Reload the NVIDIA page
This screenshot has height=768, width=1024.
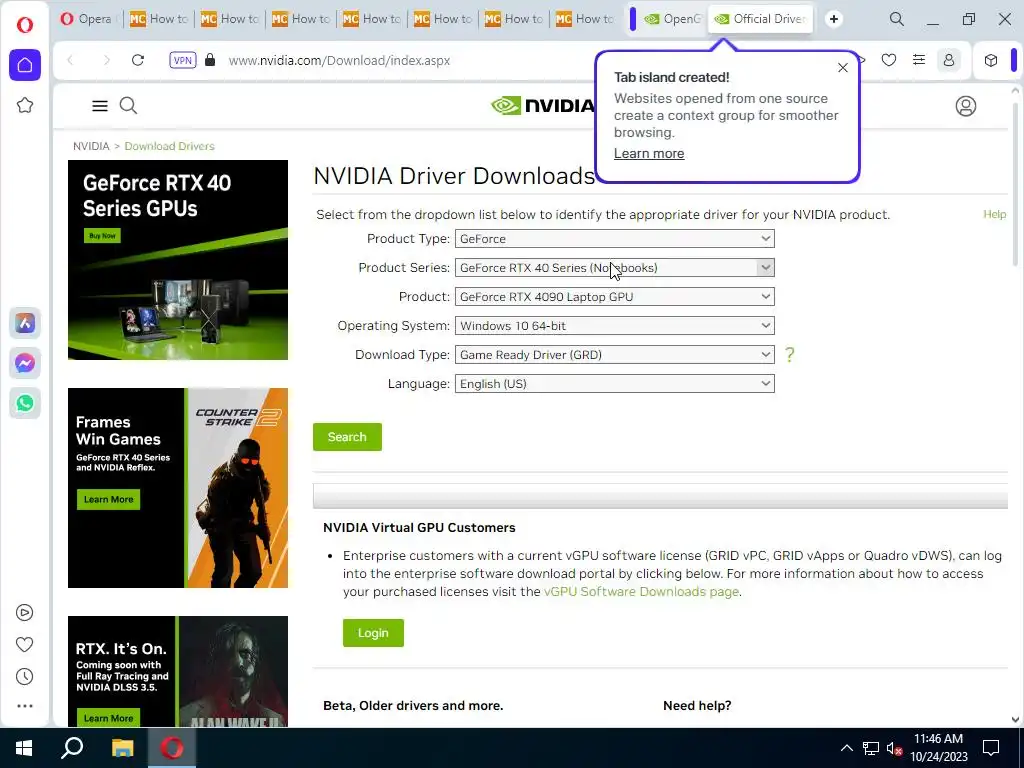[x=138, y=60]
